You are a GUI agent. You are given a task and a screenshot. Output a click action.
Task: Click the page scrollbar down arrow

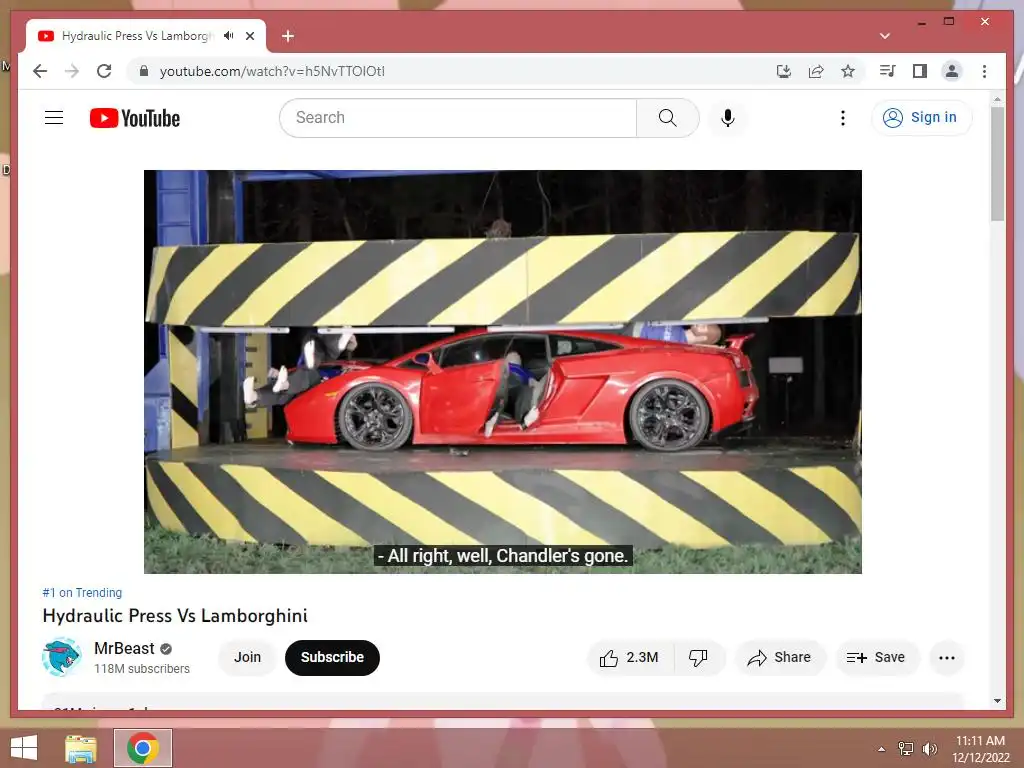(997, 701)
